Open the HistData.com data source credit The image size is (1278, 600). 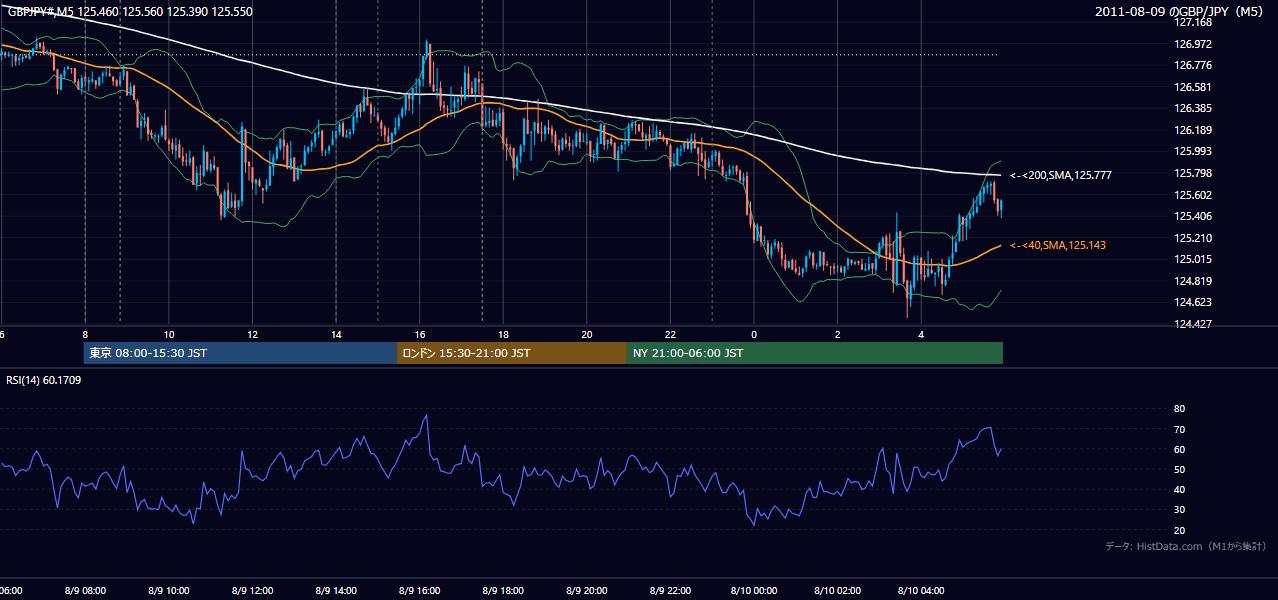tap(1186, 546)
